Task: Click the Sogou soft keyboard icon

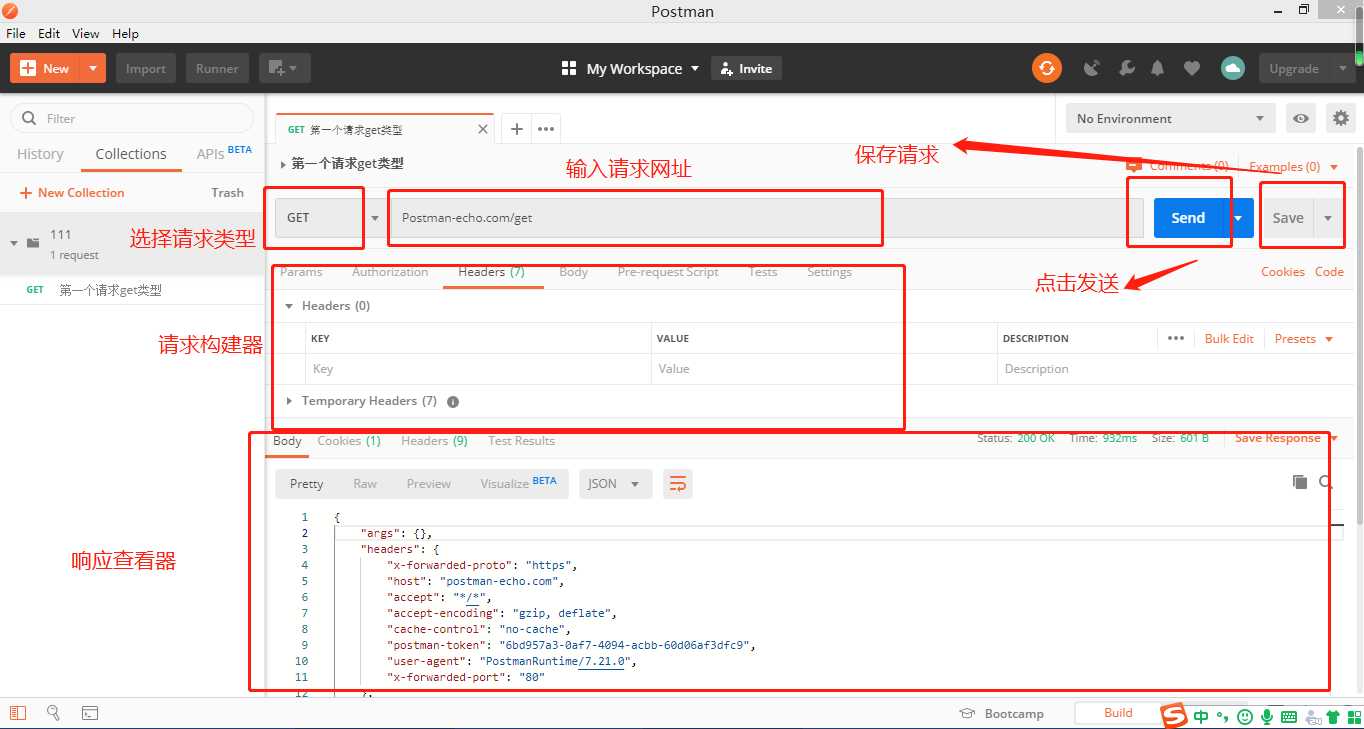Action: [1289, 716]
